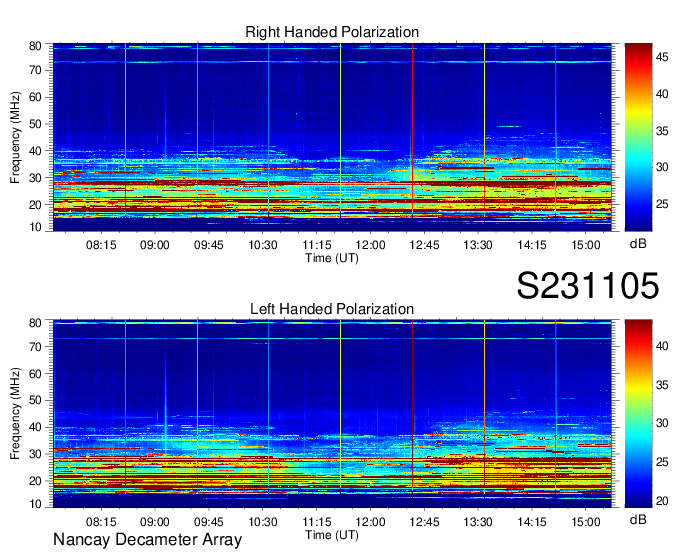
Task: Click the dB unit label under upper color bar
Action: pos(638,244)
